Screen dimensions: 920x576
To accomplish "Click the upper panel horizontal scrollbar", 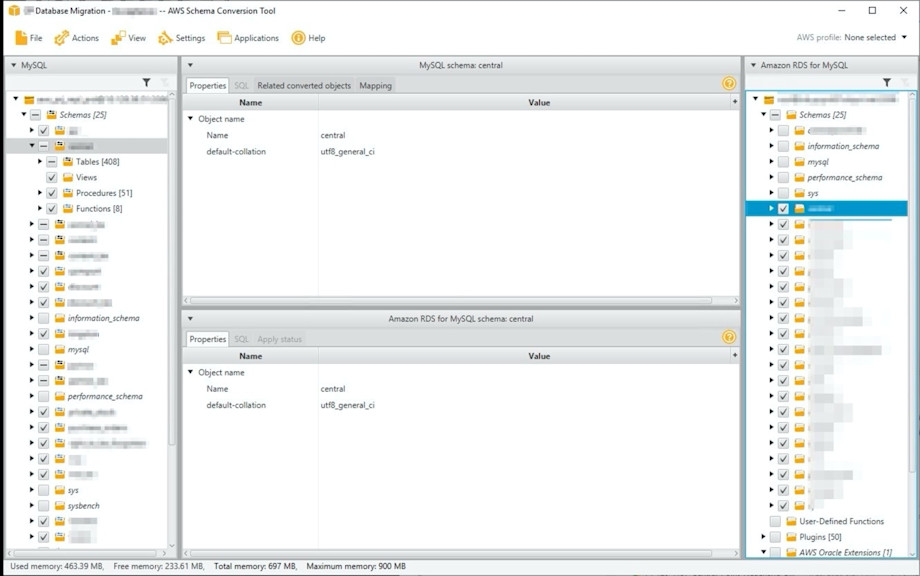I will pos(451,300).
